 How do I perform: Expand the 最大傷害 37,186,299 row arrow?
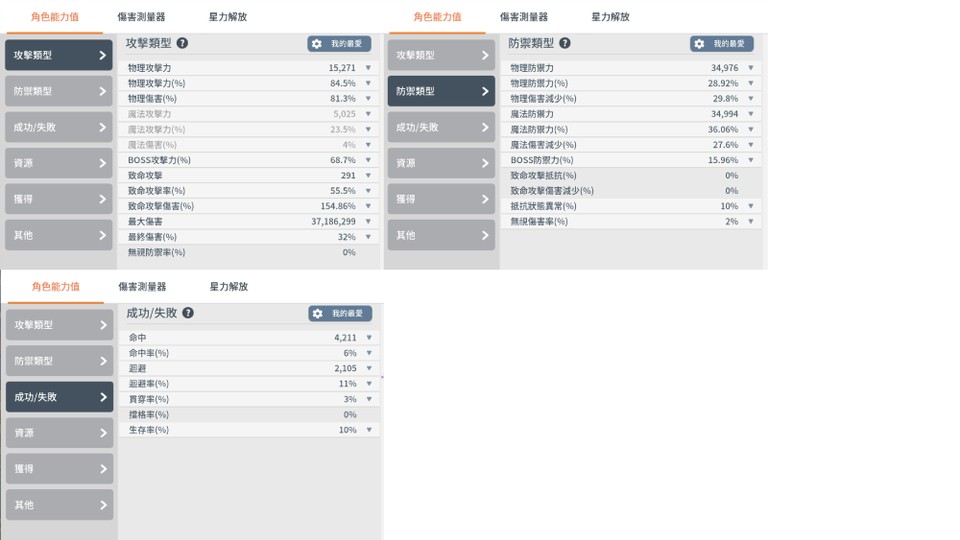(x=368, y=222)
